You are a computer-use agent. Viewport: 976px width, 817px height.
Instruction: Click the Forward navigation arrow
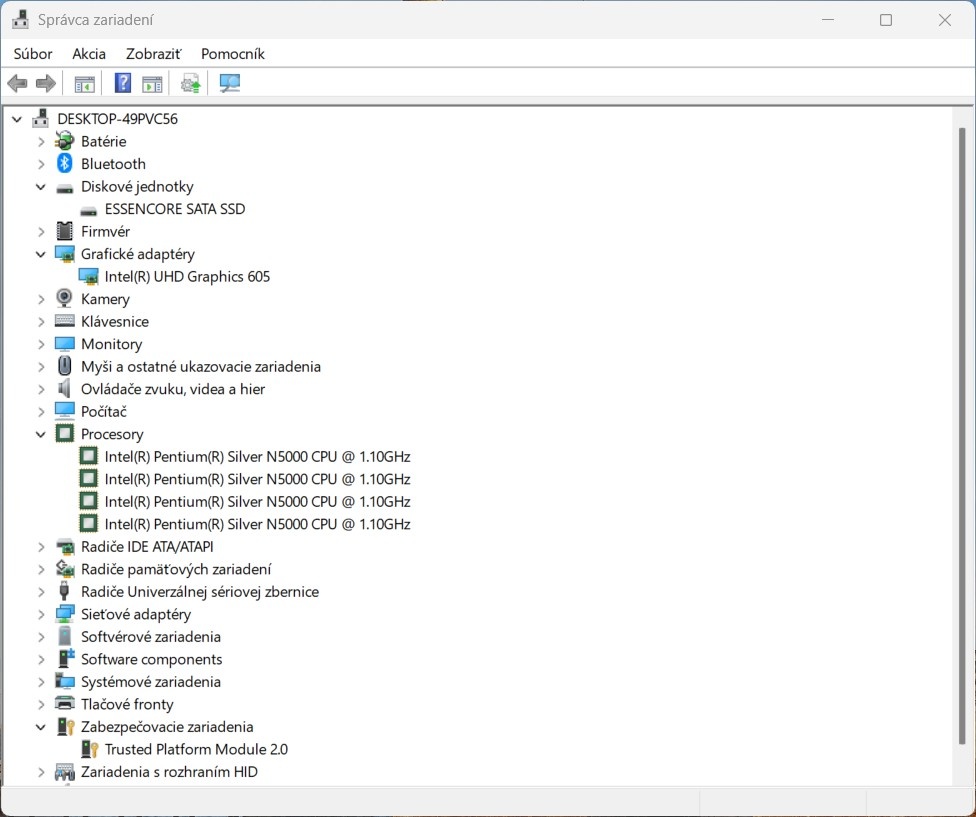click(46, 83)
